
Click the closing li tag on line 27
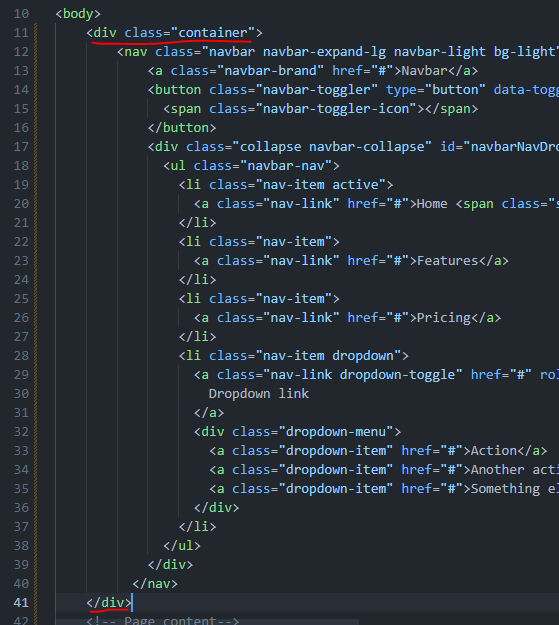[x=197, y=337]
